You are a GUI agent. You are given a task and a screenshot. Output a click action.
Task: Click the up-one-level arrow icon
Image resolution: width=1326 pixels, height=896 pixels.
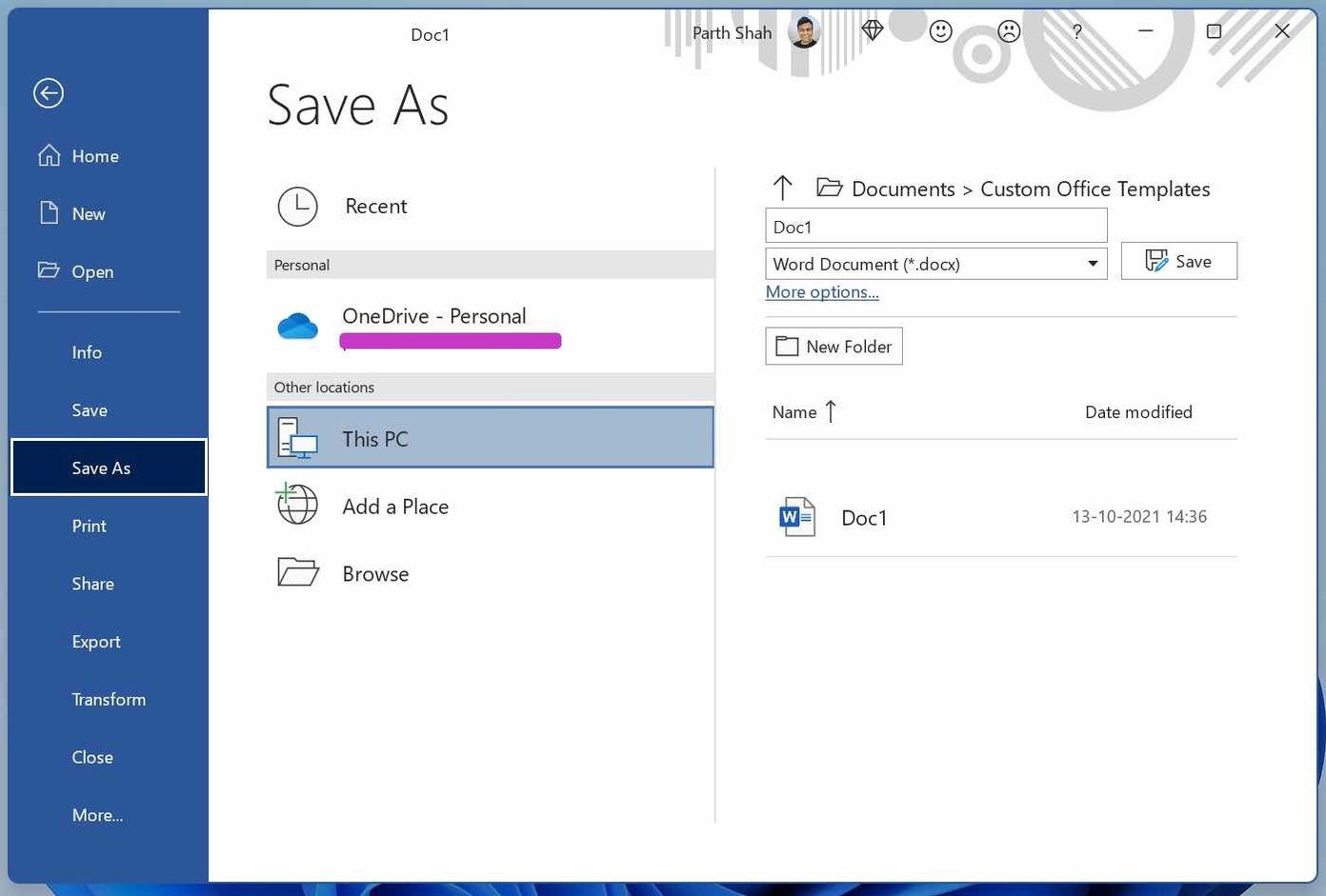point(783,188)
